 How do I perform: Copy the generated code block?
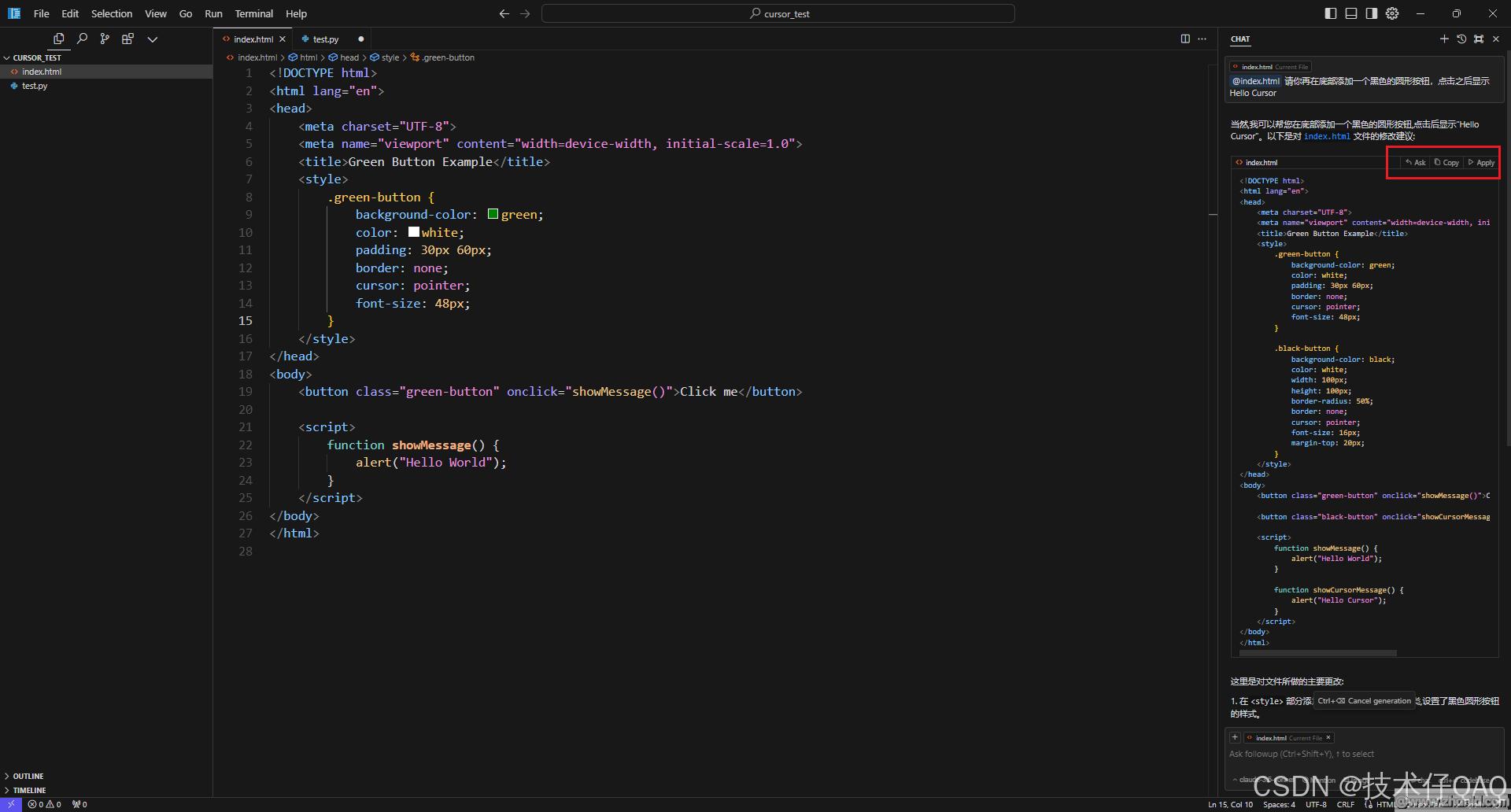tap(1446, 163)
